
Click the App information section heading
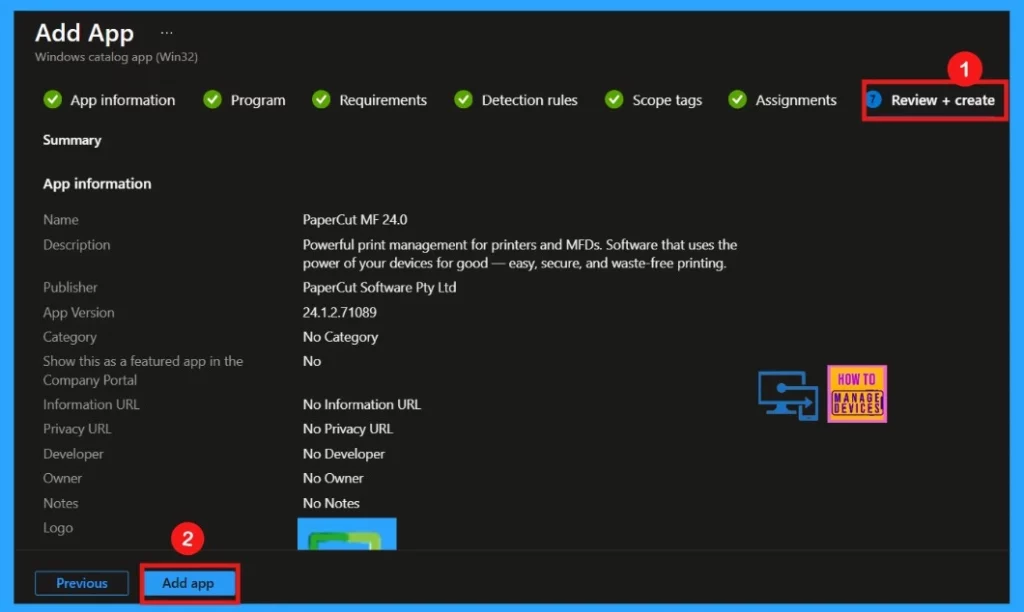pyautogui.click(x=97, y=184)
